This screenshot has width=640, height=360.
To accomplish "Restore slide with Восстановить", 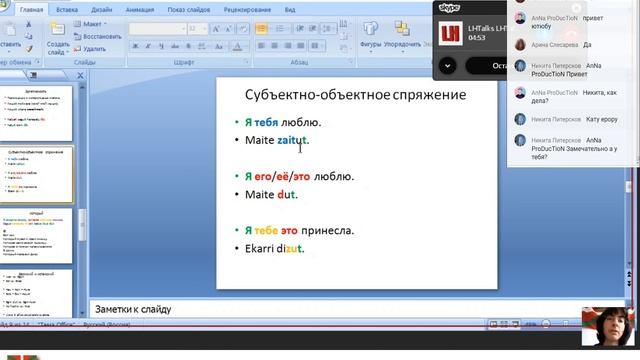I will click(x=98, y=37).
